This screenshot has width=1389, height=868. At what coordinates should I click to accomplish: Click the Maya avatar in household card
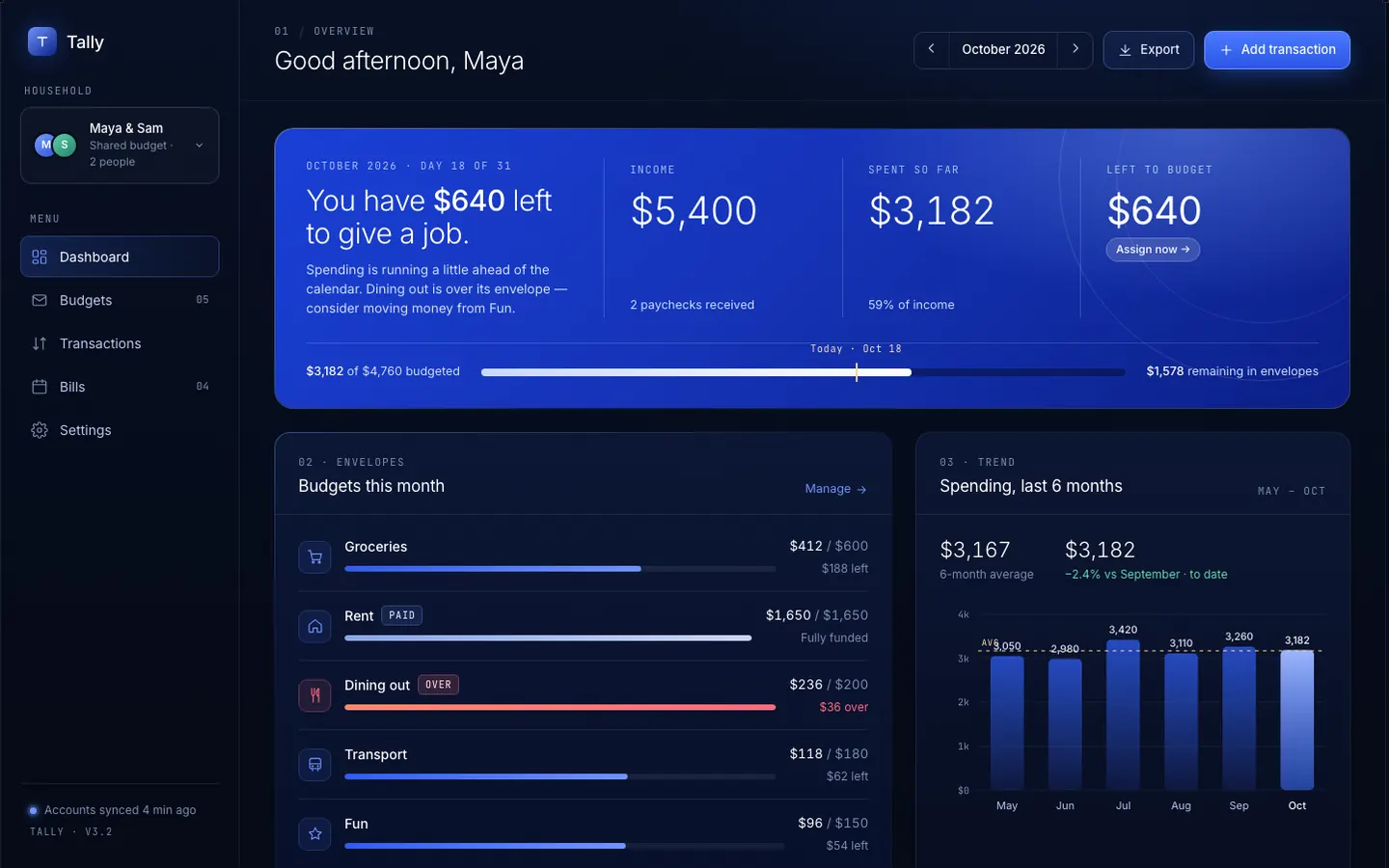(x=44, y=145)
